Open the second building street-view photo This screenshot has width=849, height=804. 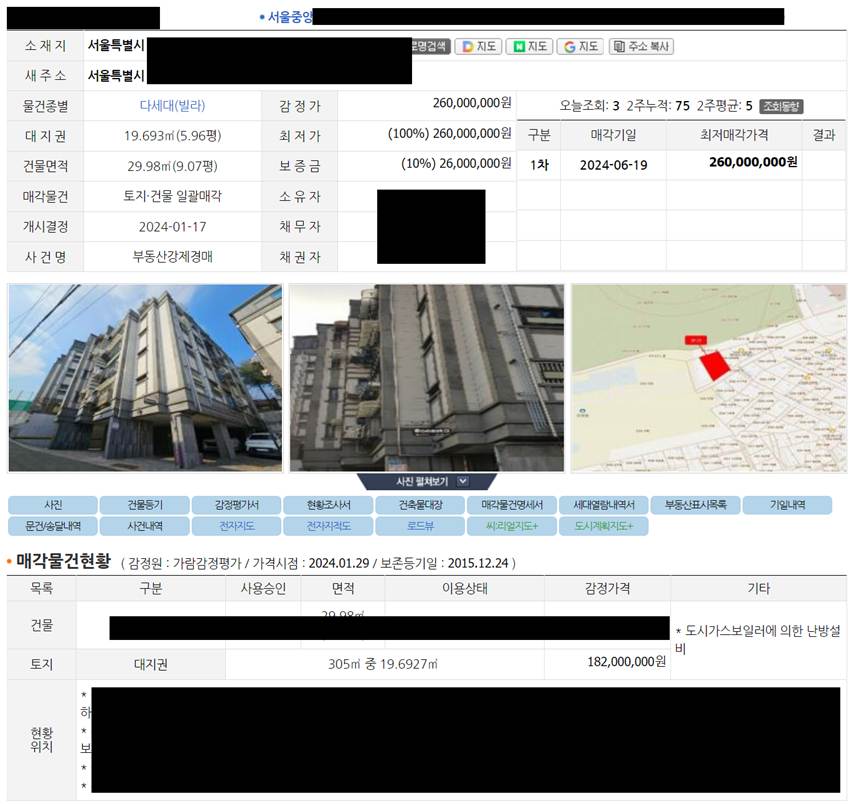(x=426, y=377)
